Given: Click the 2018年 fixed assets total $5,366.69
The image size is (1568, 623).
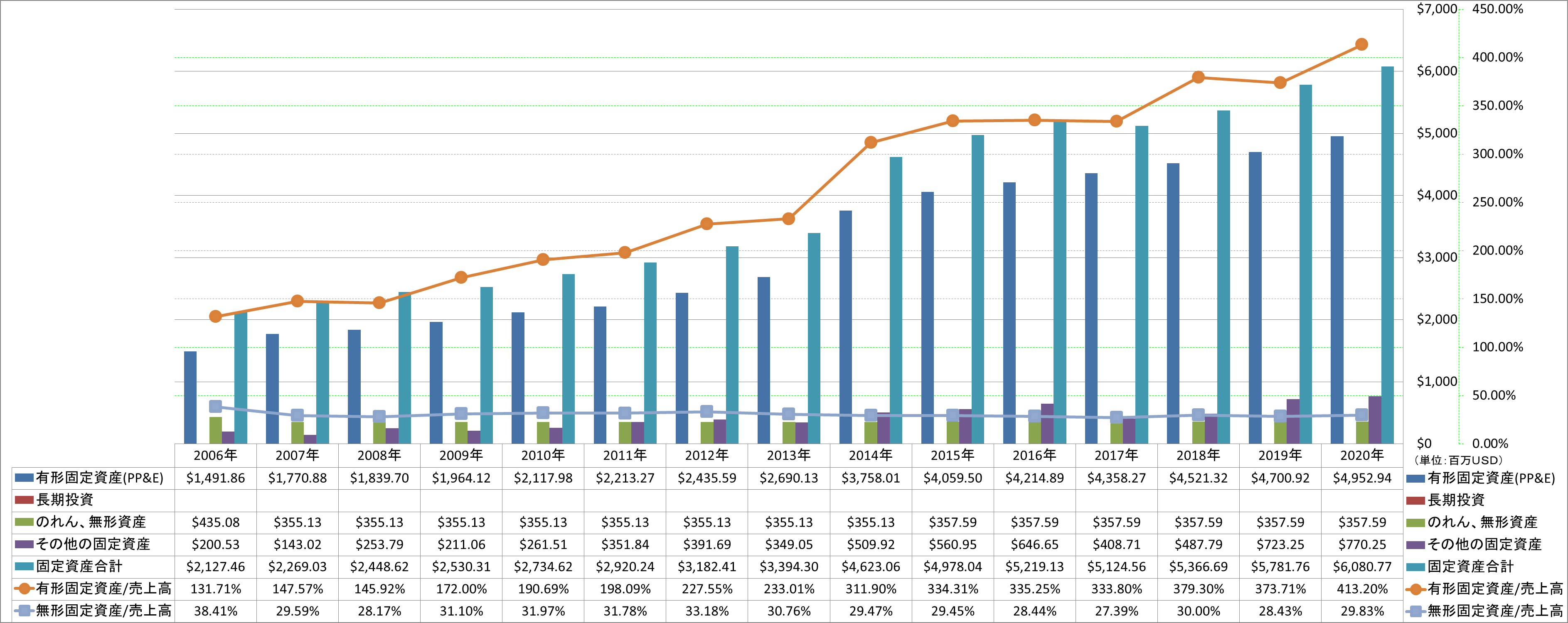Looking at the screenshot, I should 1199,567.
